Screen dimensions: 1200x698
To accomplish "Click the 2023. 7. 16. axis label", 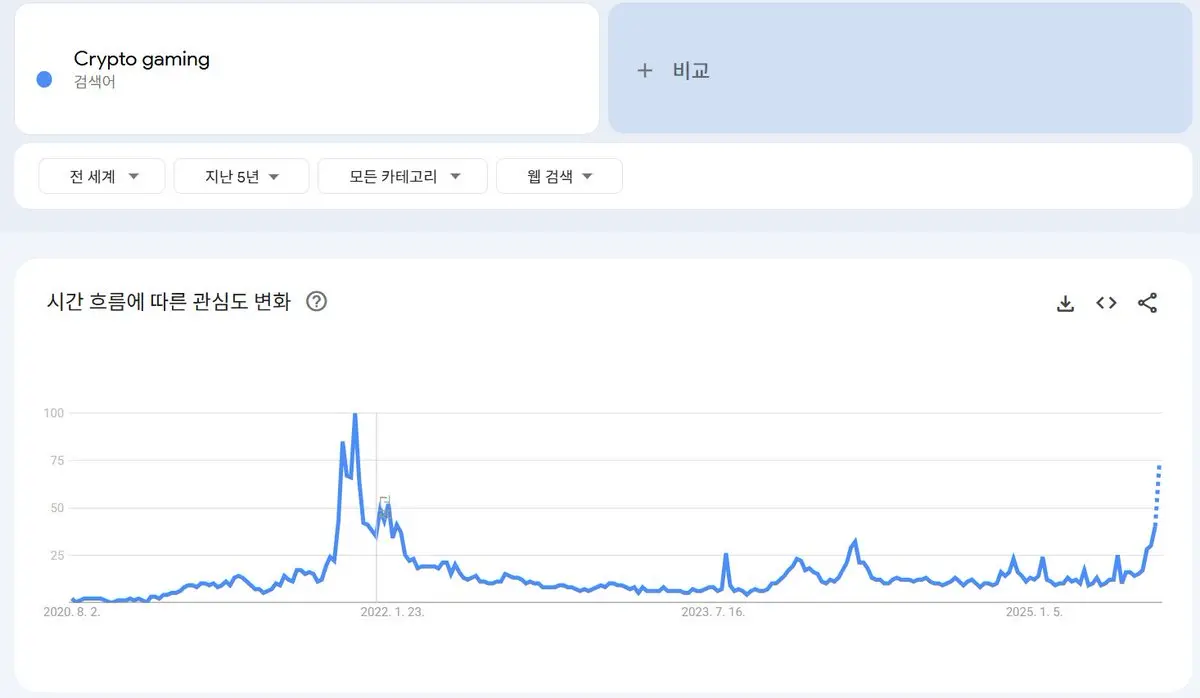I will [x=711, y=611].
